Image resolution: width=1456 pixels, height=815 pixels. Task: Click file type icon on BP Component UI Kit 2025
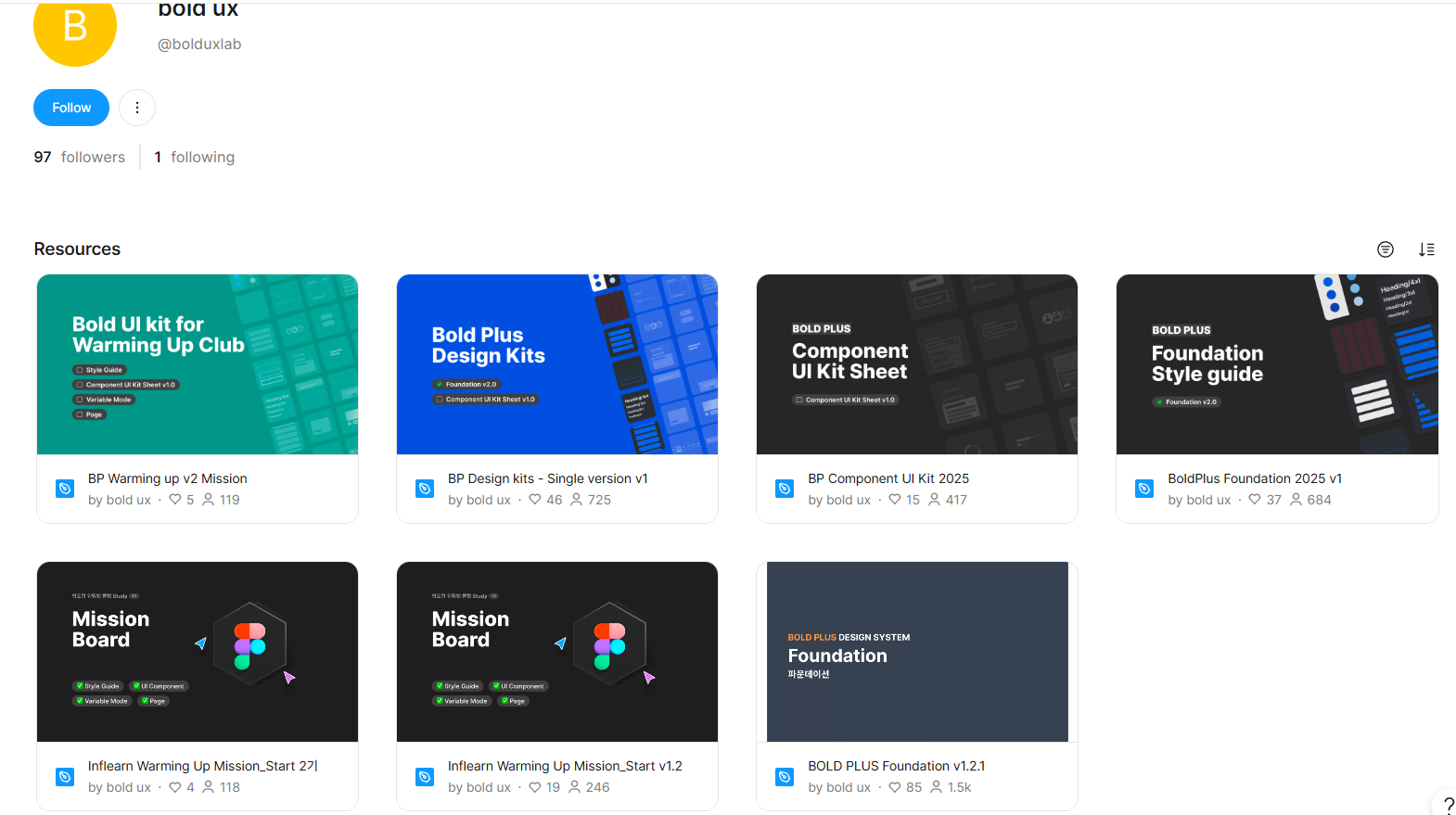click(785, 489)
